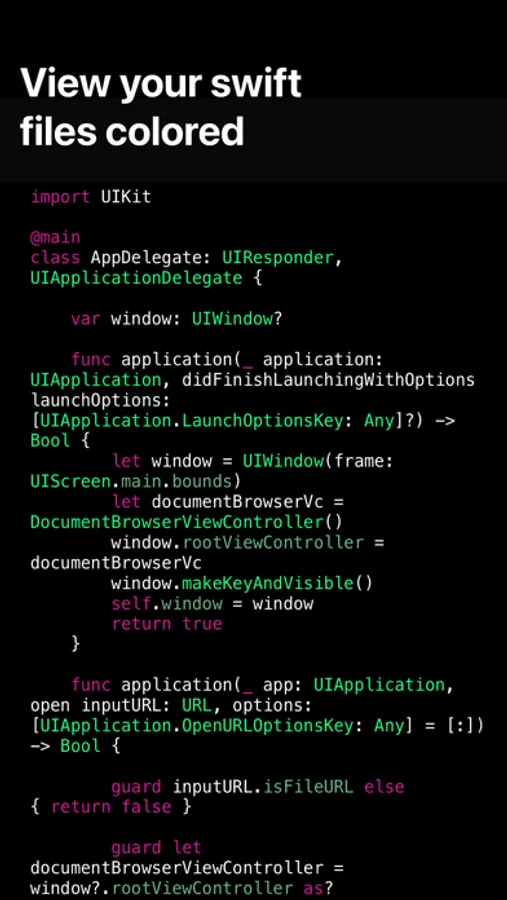This screenshot has width=507, height=900.
Task: Click the pink 'import' keyword
Action: [60, 197]
